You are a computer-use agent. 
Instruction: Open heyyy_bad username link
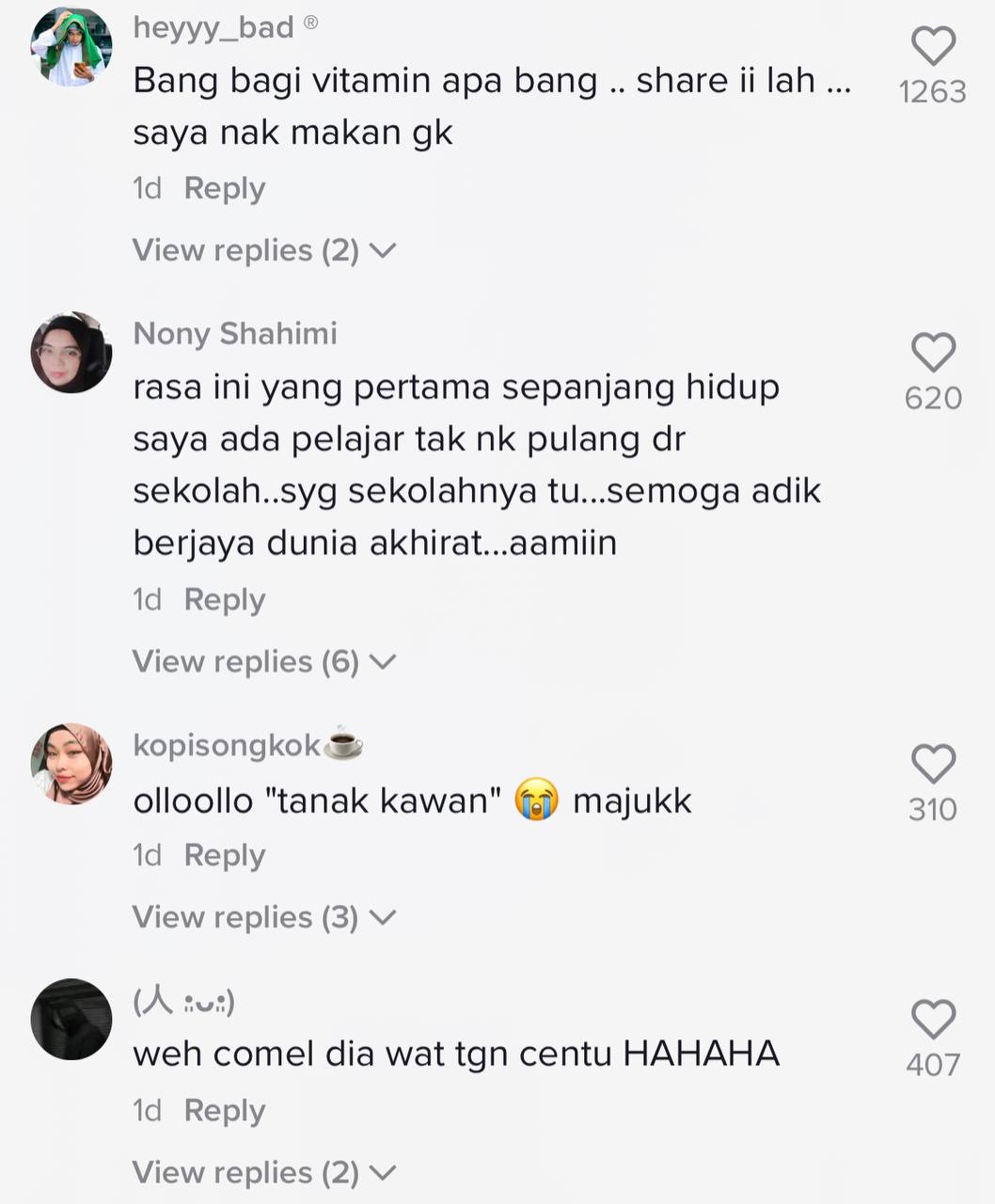point(213,27)
